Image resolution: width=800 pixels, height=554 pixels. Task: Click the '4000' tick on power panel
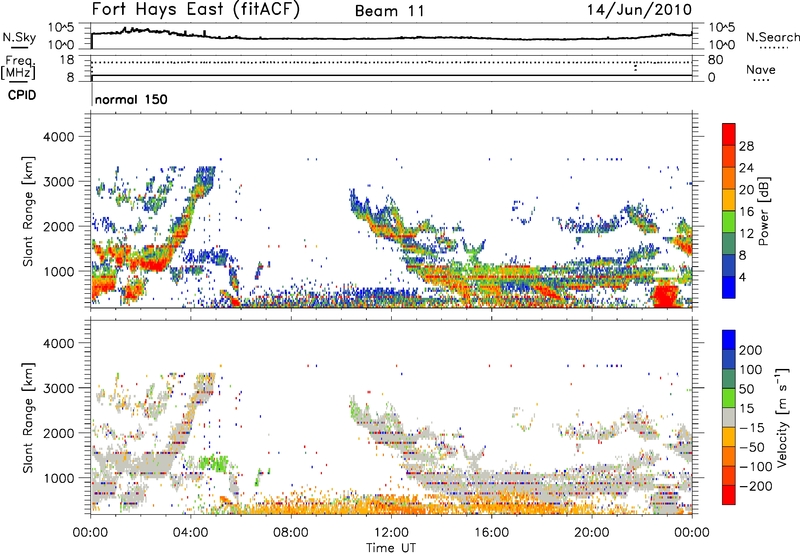[59, 137]
